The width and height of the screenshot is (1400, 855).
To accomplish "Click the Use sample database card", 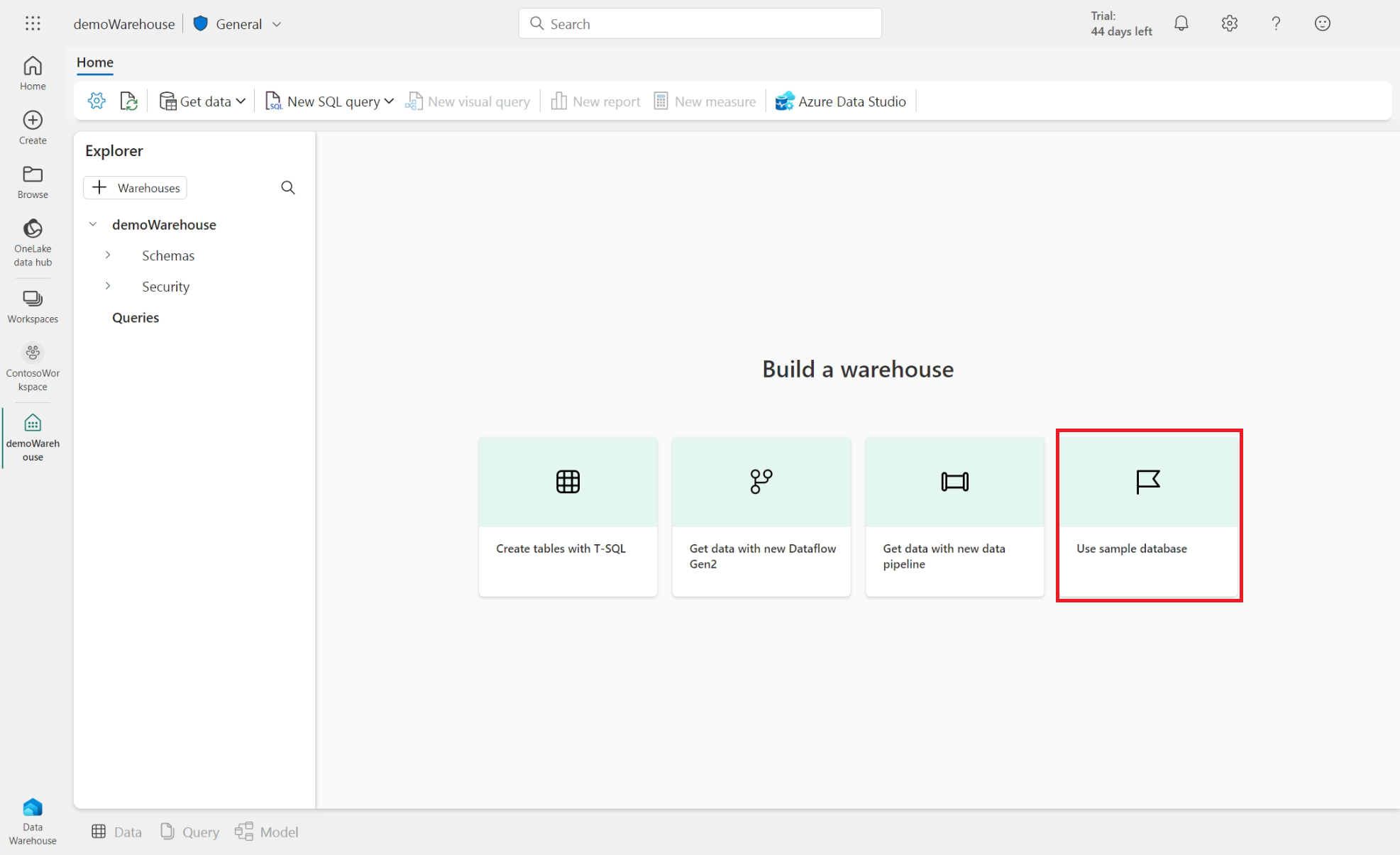I will pyautogui.click(x=1148, y=516).
